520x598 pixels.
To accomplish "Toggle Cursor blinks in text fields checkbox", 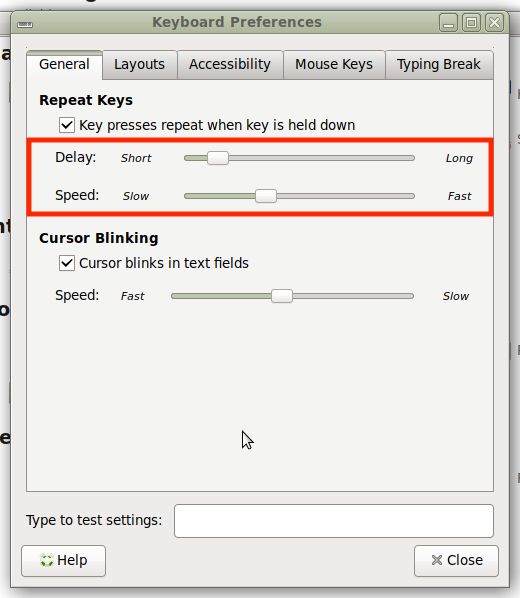I will (x=67, y=263).
